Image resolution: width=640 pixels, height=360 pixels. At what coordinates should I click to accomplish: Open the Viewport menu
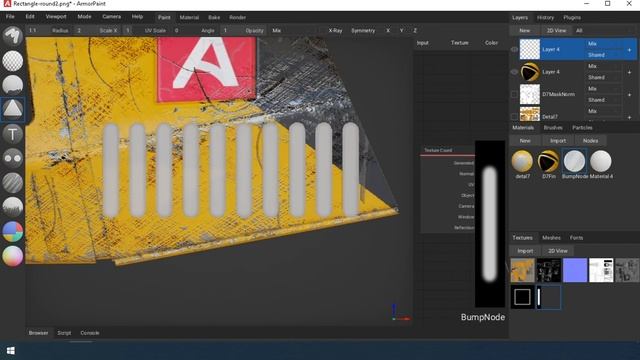click(56, 17)
